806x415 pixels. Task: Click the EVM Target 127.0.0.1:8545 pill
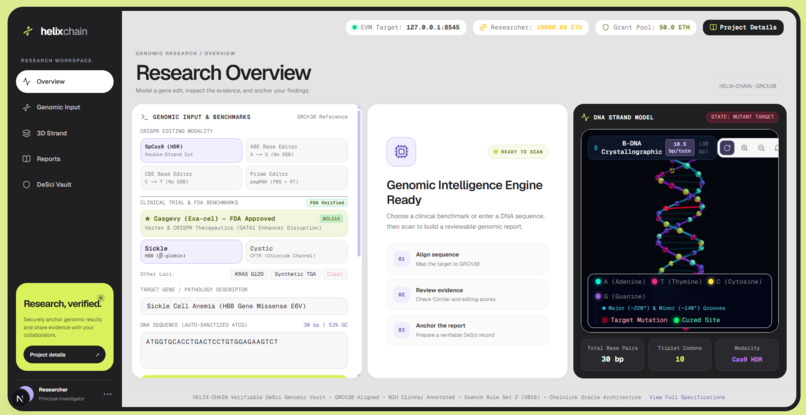[x=406, y=28]
